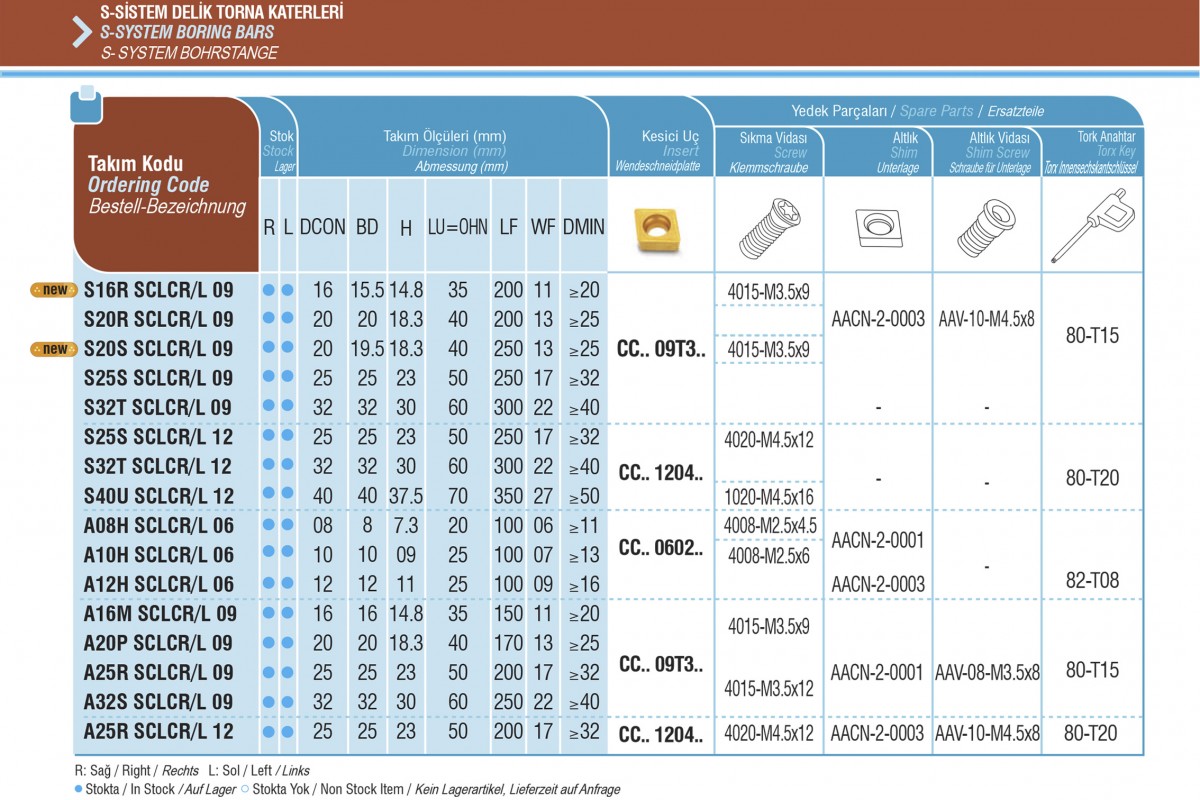This screenshot has width=1200, height=800.
Task: Click the R stock dot in the S16R row
Action: point(268,290)
